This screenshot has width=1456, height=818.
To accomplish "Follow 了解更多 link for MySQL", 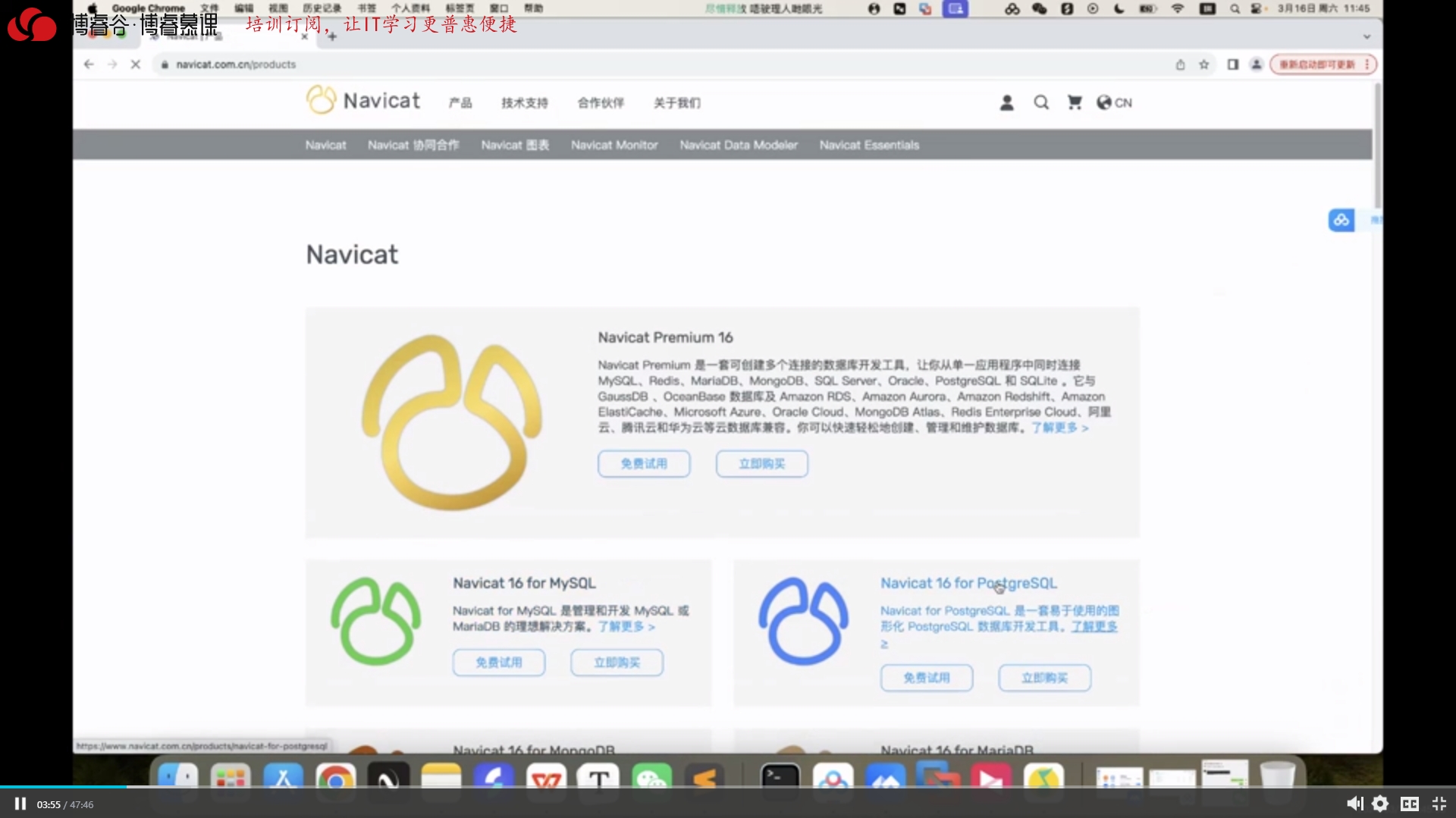I will pos(626,627).
